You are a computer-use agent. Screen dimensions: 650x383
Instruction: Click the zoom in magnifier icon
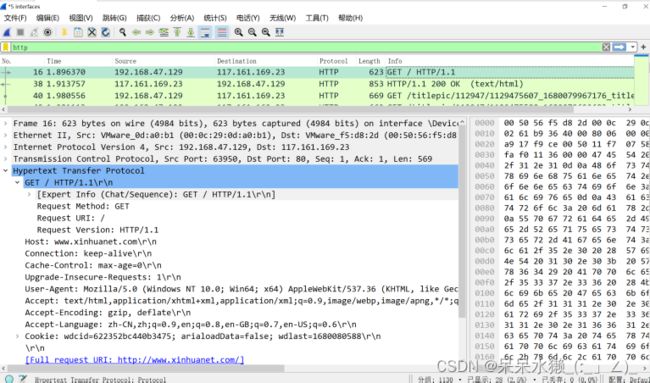pos(238,32)
